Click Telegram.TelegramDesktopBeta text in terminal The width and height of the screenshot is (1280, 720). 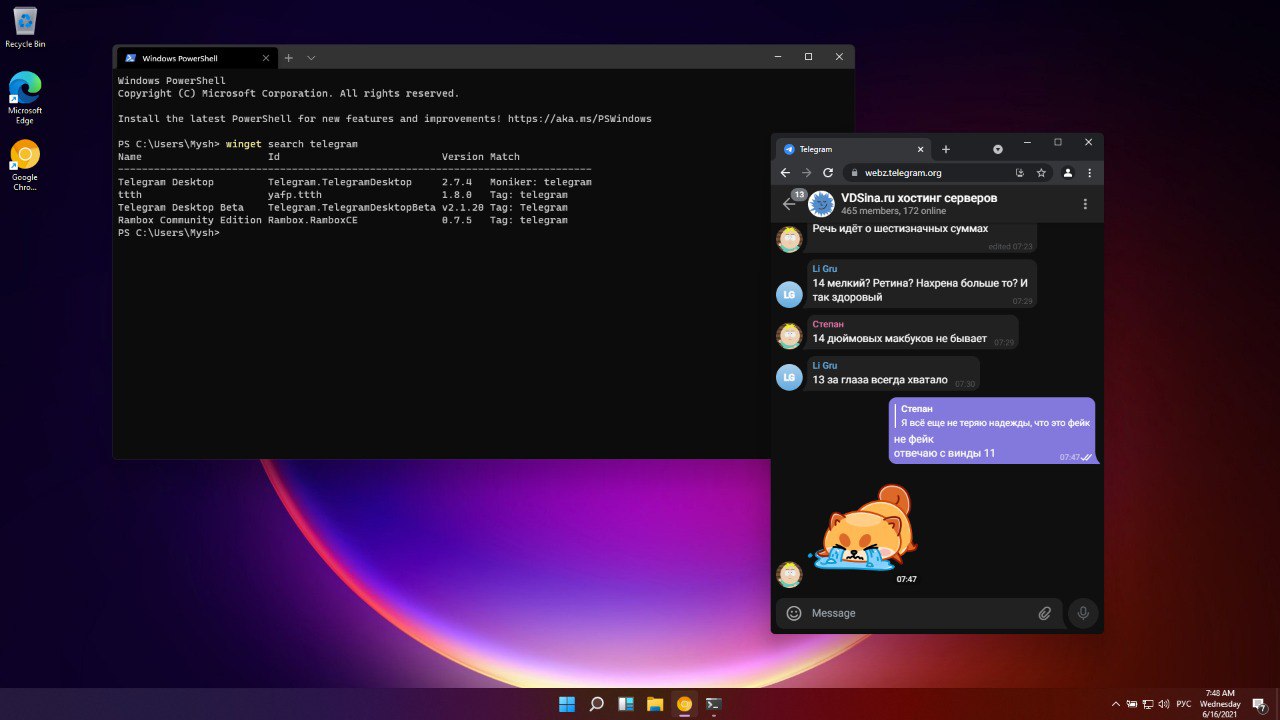(352, 207)
